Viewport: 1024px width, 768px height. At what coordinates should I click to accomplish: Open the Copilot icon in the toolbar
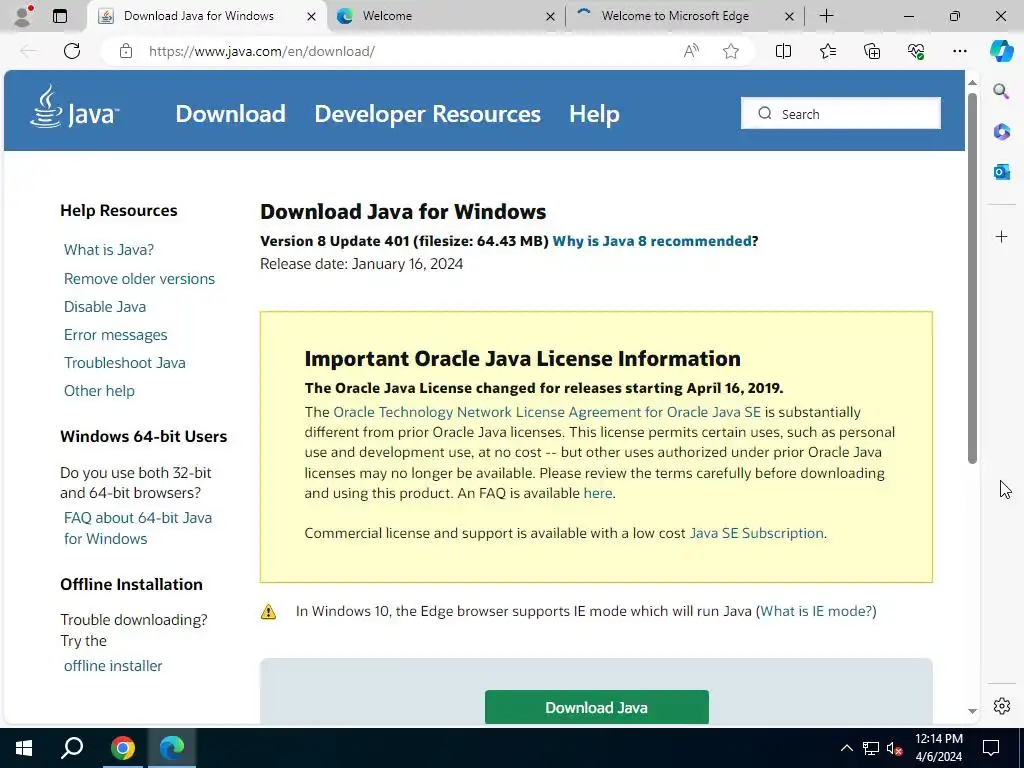tap(1001, 51)
